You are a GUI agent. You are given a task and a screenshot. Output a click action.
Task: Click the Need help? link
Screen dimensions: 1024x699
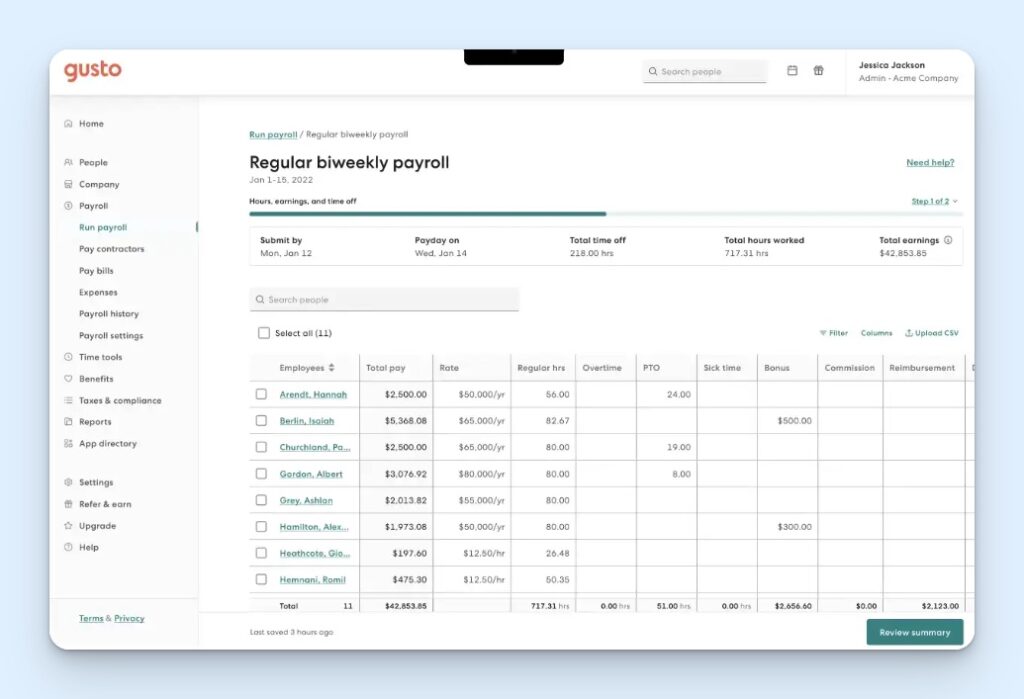click(x=930, y=163)
